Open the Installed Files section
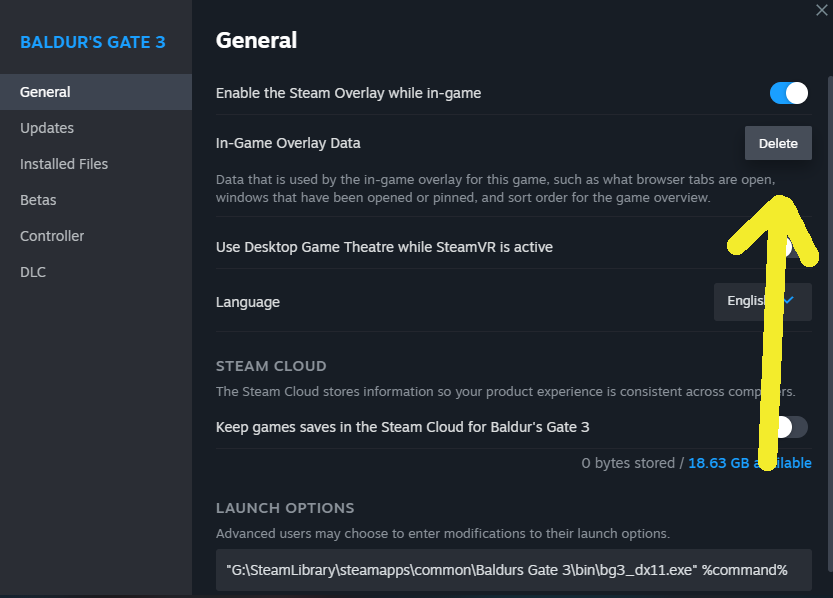This screenshot has height=598, width=833. [x=64, y=164]
